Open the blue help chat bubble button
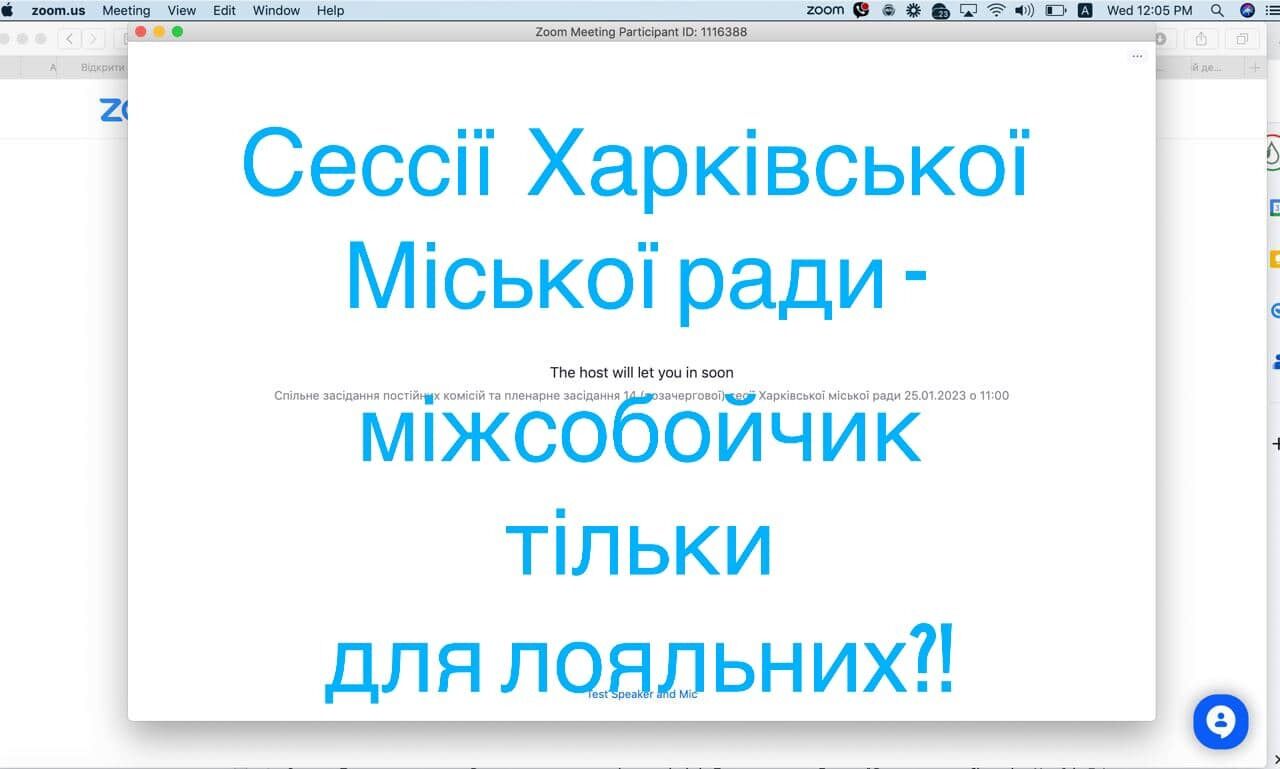Image resolution: width=1280 pixels, height=769 pixels. [x=1220, y=722]
